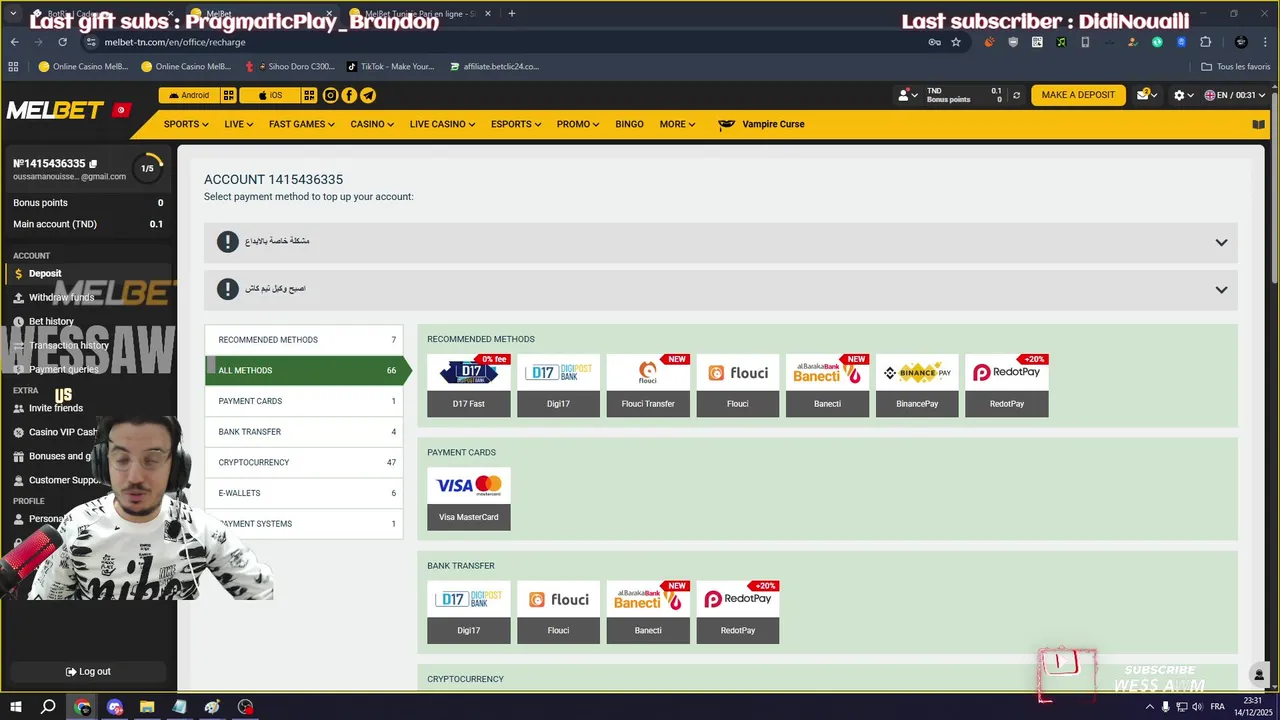
Task: Open the LIVE dropdown menu
Action: 238,124
